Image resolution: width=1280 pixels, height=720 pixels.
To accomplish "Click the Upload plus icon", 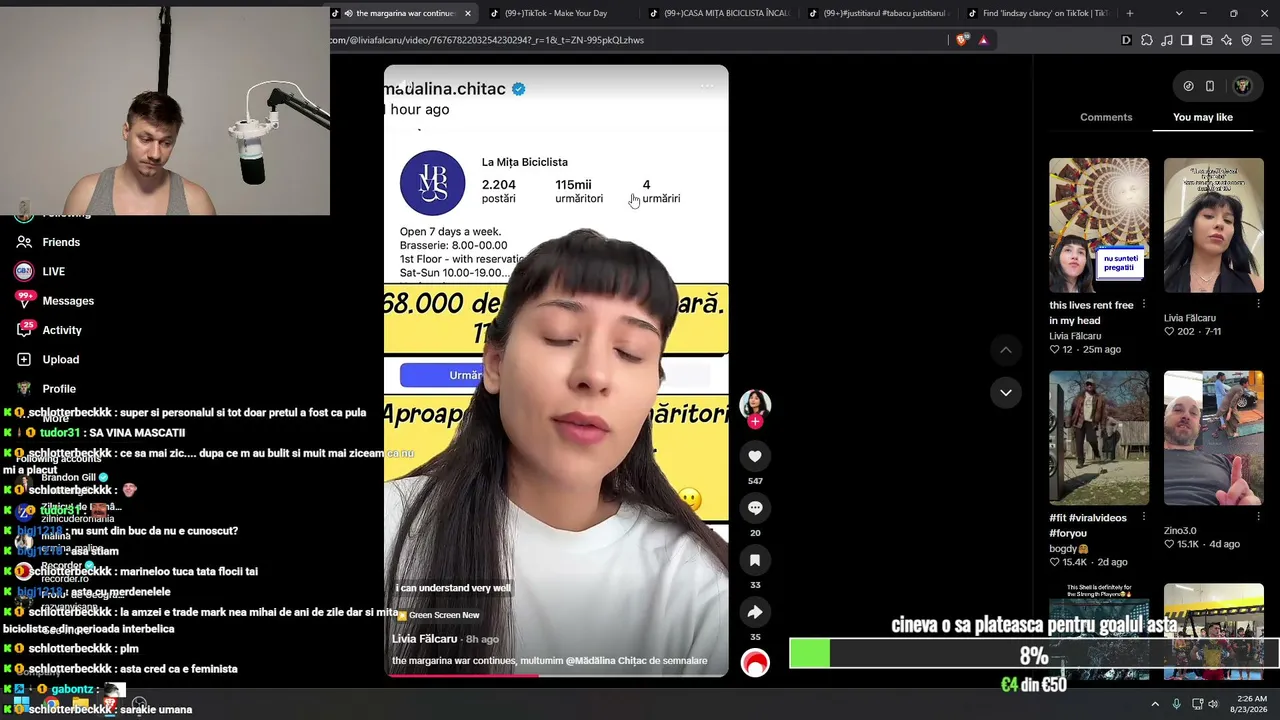I will 24,359.
